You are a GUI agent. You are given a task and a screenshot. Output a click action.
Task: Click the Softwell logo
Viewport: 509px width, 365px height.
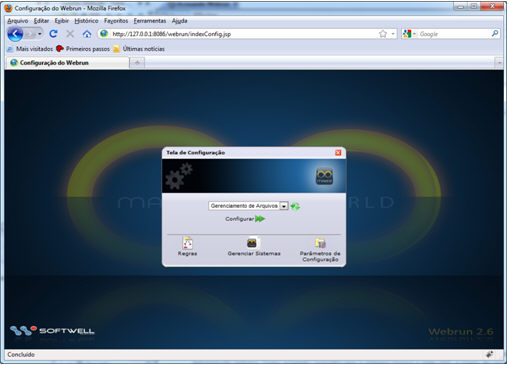point(52,330)
